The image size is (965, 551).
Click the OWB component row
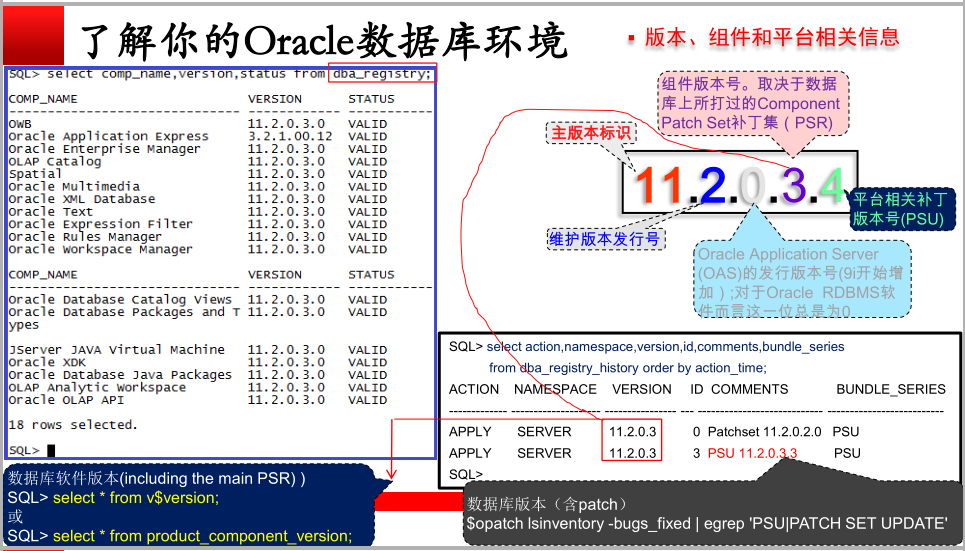[x=198, y=124]
